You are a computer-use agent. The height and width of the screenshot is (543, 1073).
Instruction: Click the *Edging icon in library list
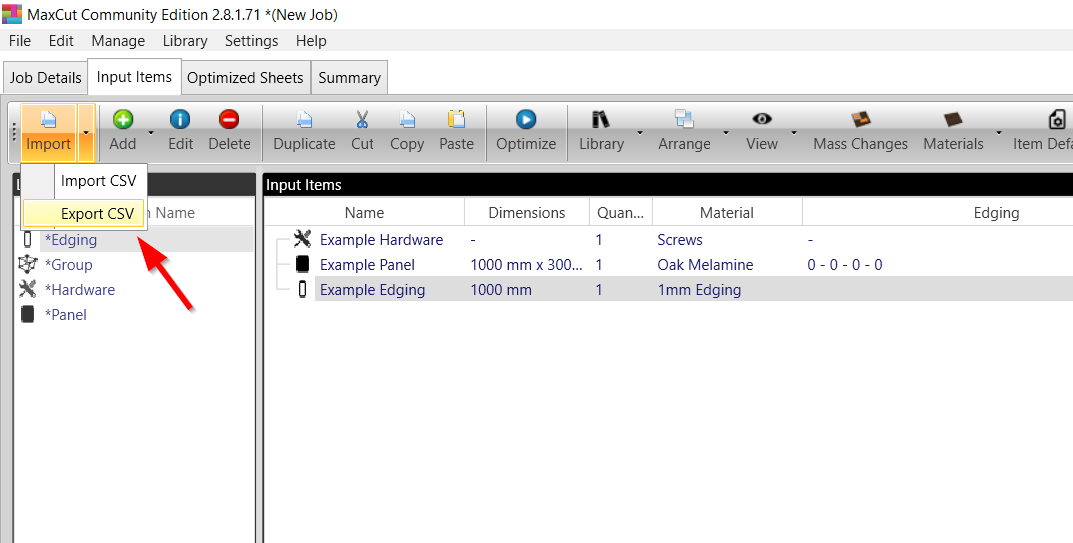[x=27, y=239]
